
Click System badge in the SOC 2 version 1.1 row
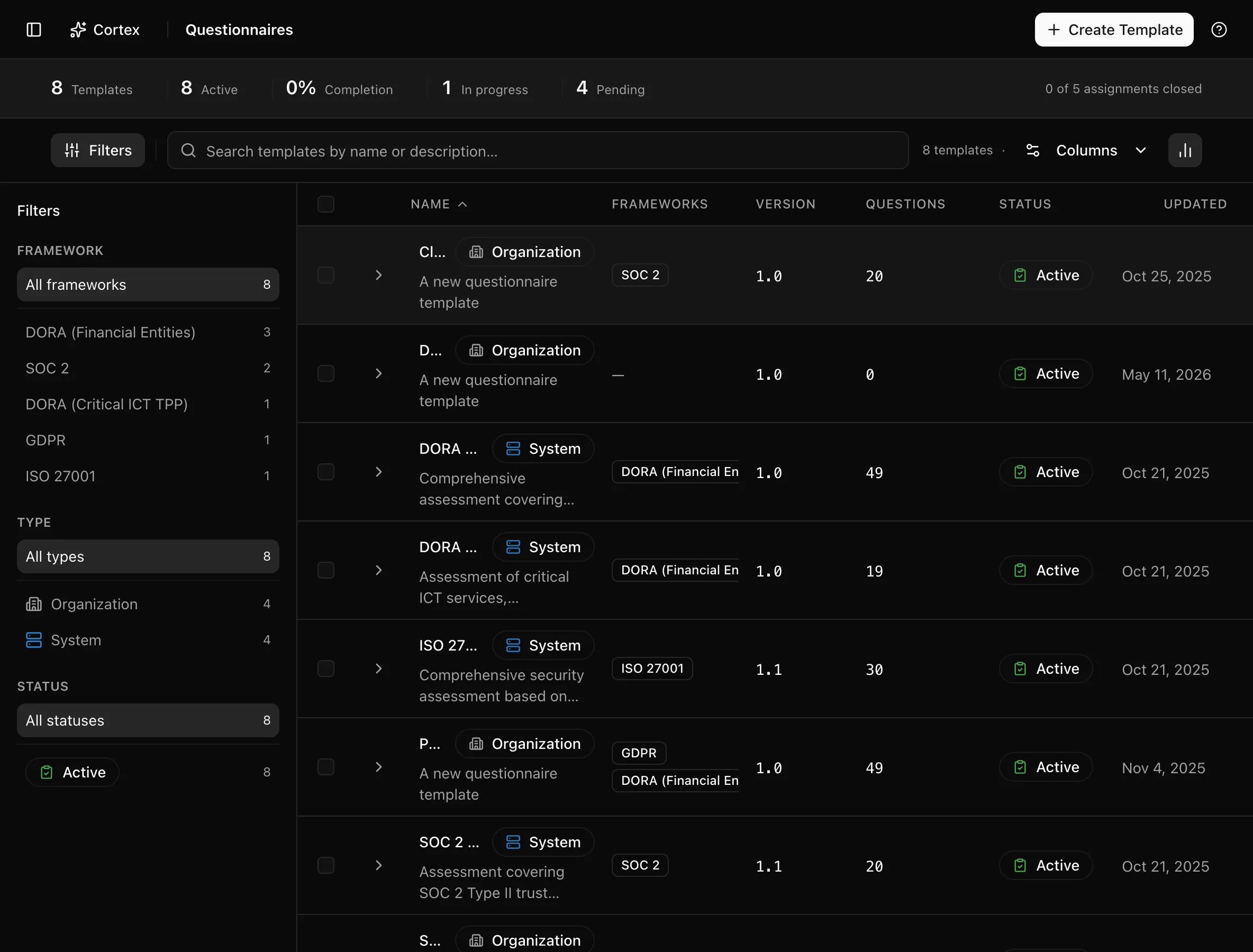(x=543, y=842)
